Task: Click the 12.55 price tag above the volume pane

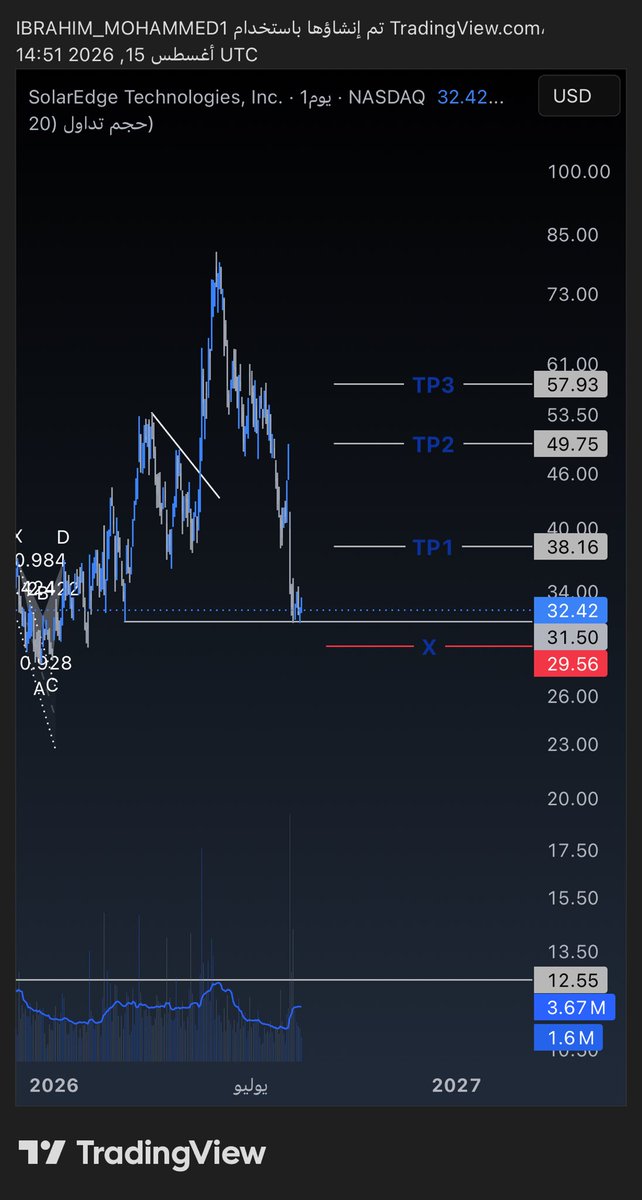Action: (571, 980)
